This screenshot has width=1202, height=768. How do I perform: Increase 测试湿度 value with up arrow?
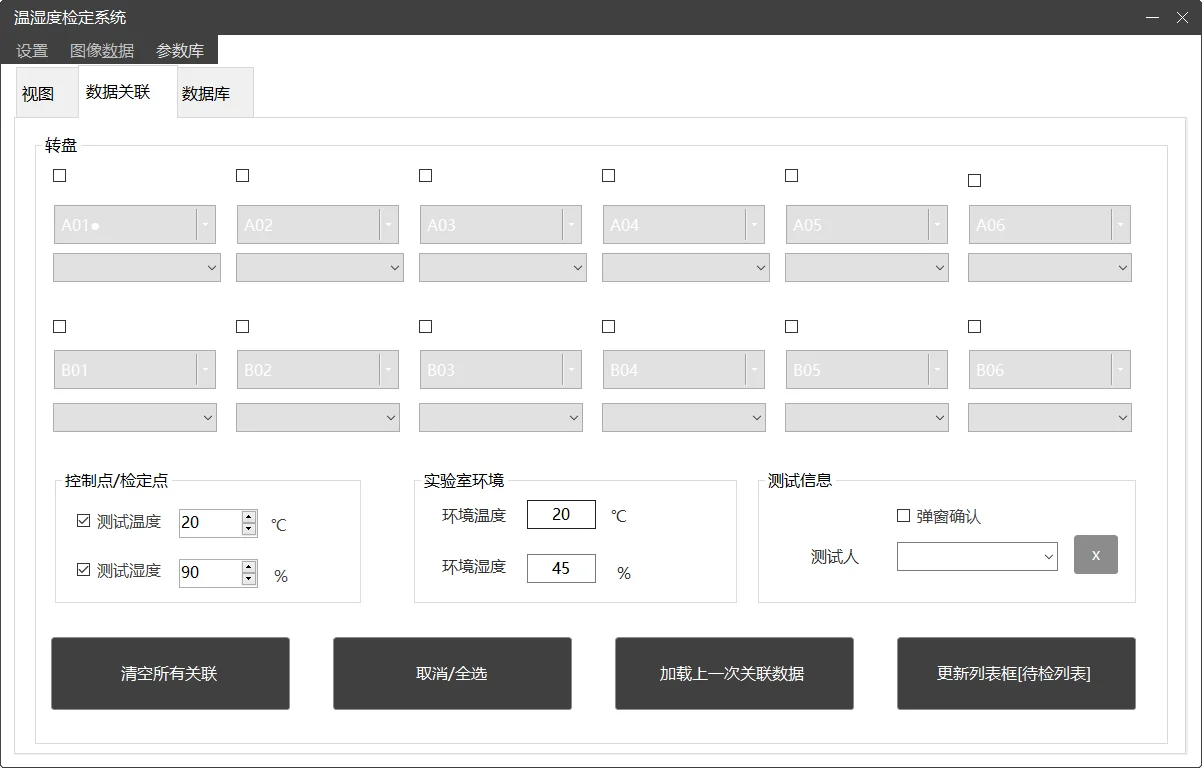tap(249, 567)
